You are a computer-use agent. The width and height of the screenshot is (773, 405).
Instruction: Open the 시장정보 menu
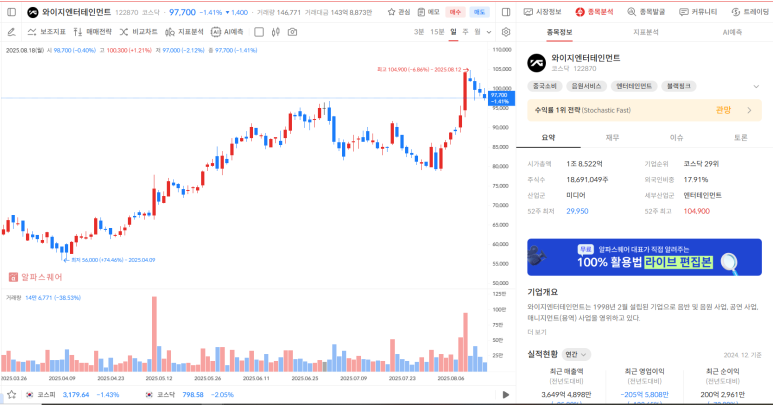click(x=542, y=12)
